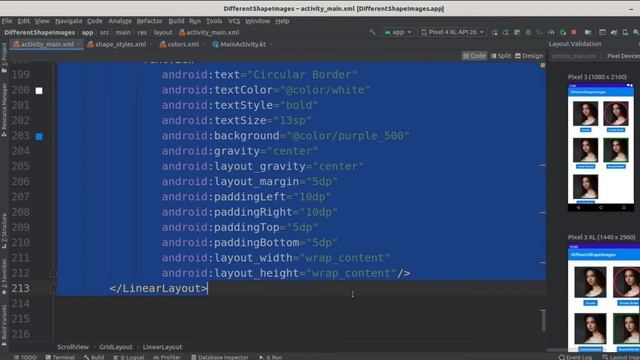Open the Refactor menu
This screenshot has height=360, width=640.
149,21
